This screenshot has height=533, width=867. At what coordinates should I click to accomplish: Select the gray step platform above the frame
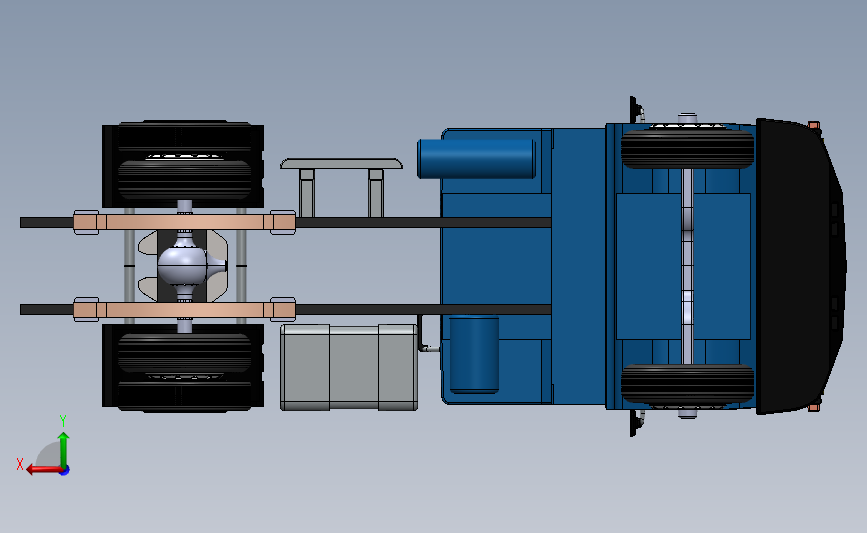341,164
